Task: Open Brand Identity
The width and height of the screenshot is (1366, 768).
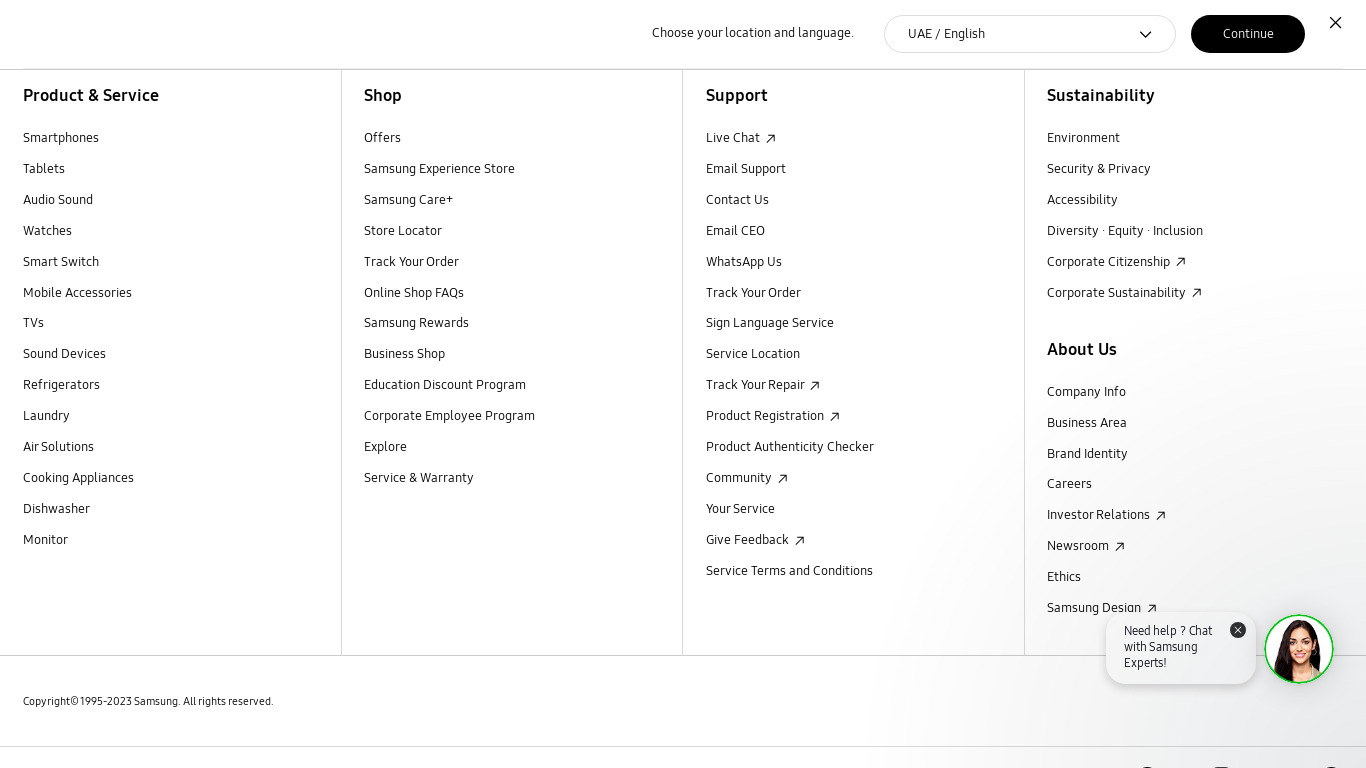Action: point(1087,454)
